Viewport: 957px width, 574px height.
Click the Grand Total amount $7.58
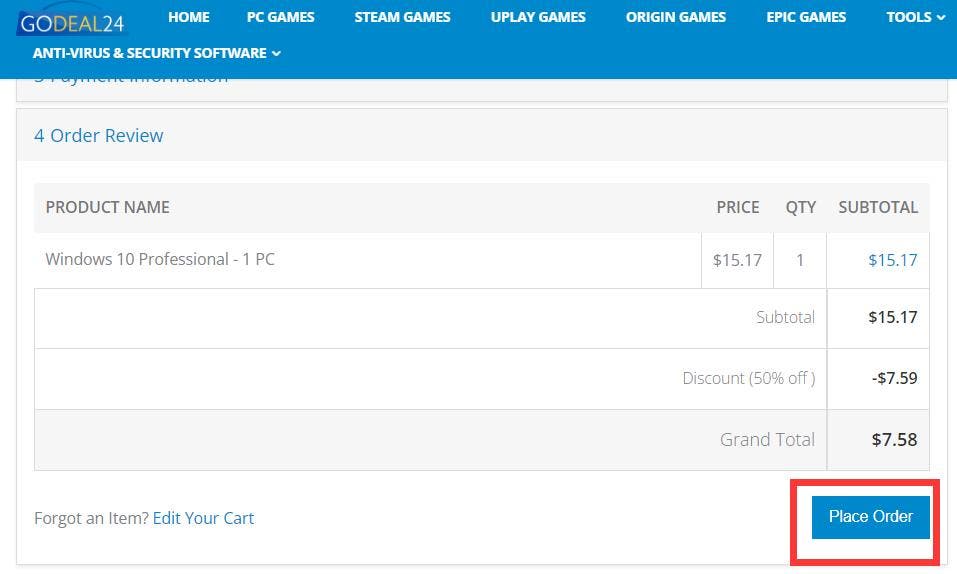pyautogui.click(x=893, y=439)
